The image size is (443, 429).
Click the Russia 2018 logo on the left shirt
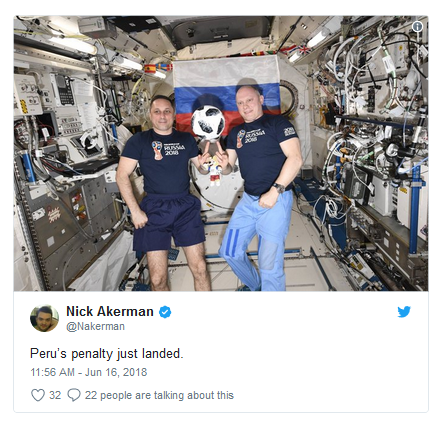[x=168, y=149]
